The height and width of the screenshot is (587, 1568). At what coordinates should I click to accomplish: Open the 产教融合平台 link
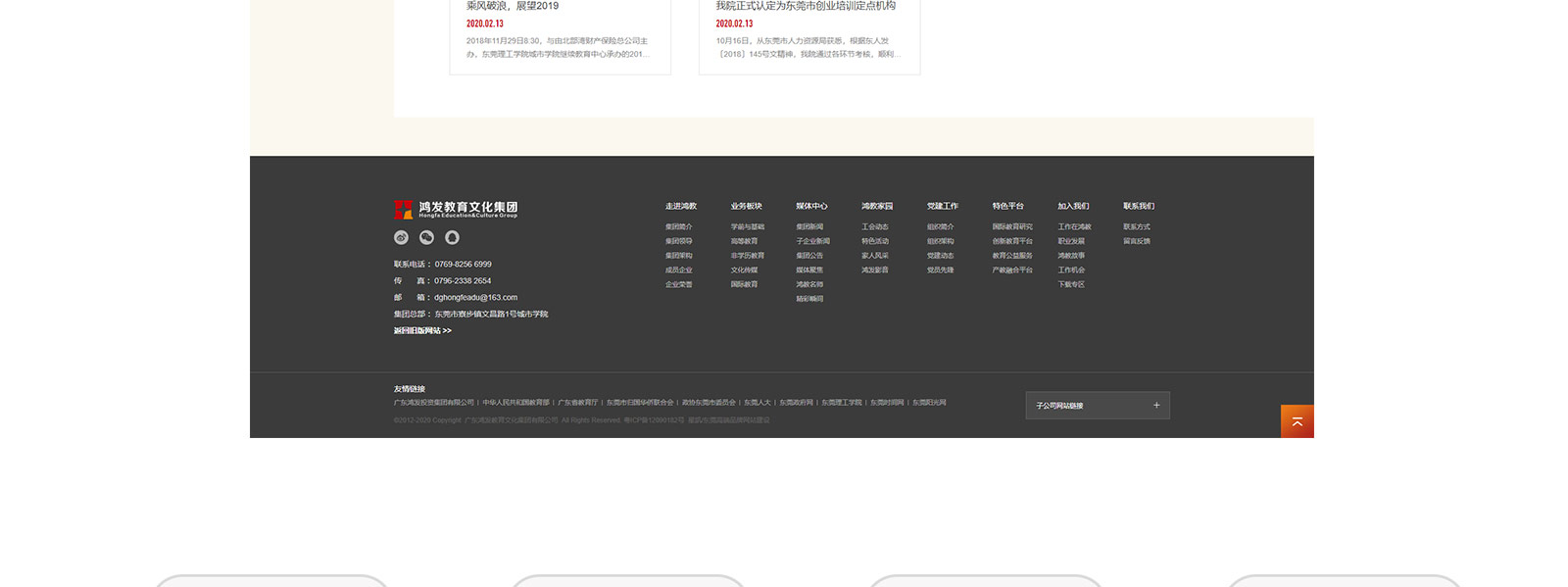click(x=1012, y=270)
